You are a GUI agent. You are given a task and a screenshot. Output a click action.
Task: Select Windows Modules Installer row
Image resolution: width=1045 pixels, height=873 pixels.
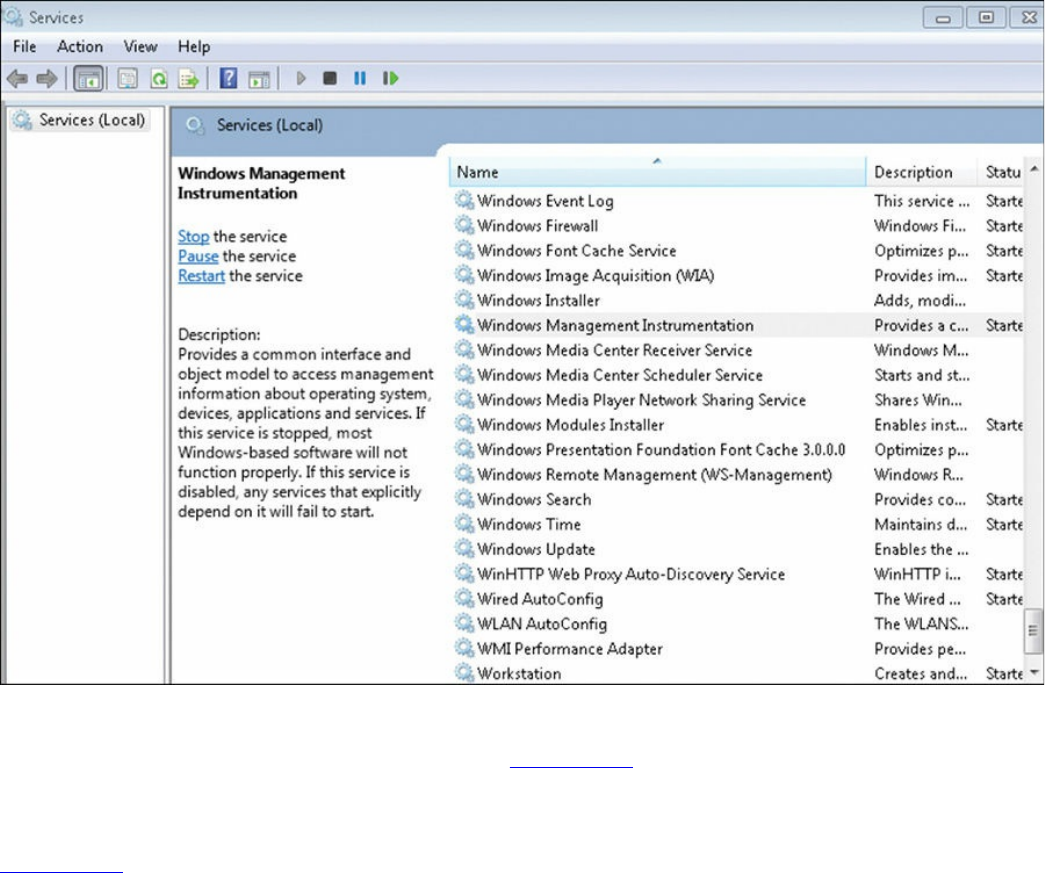(738, 425)
